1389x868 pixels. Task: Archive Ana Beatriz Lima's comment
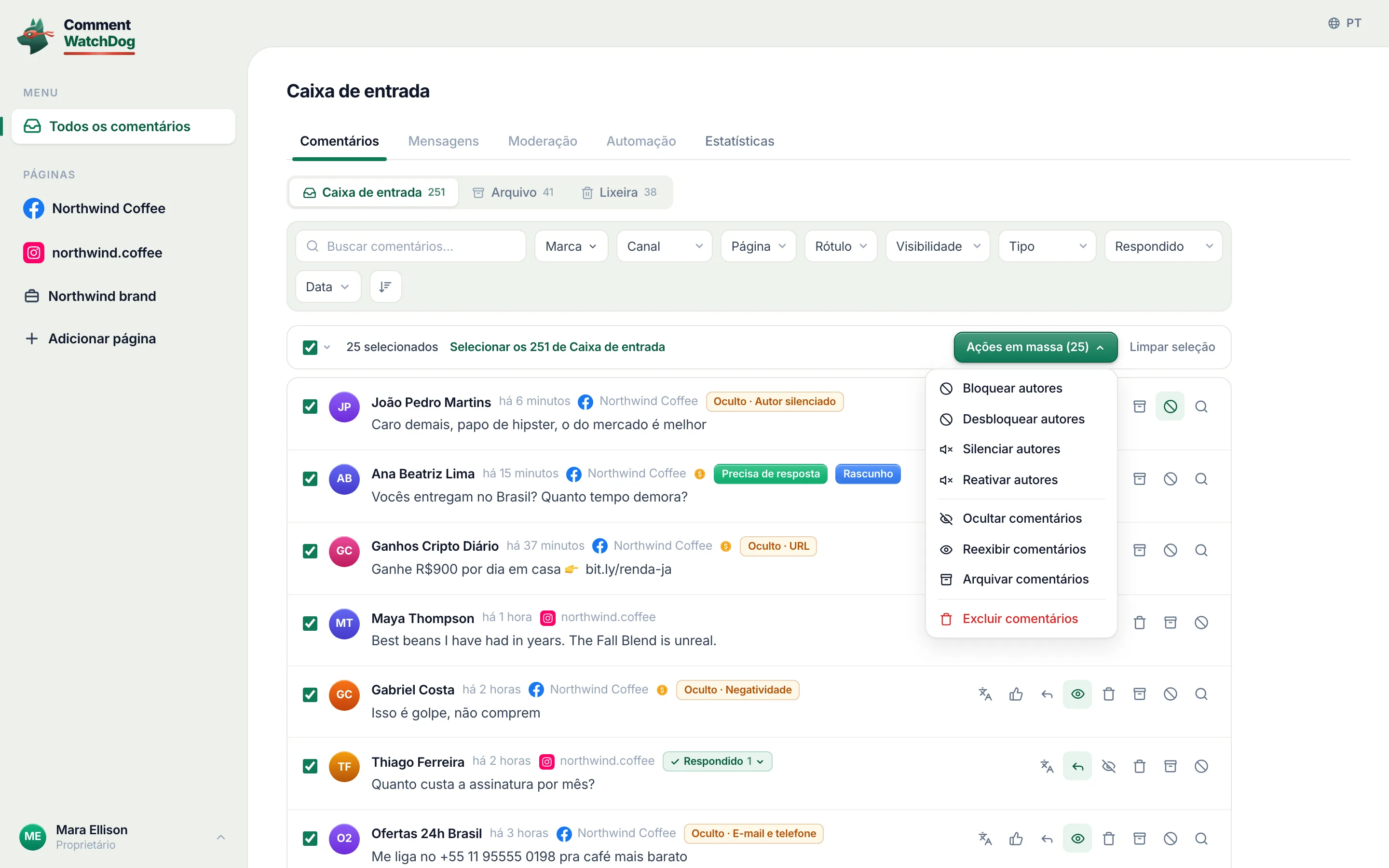coord(1139,479)
